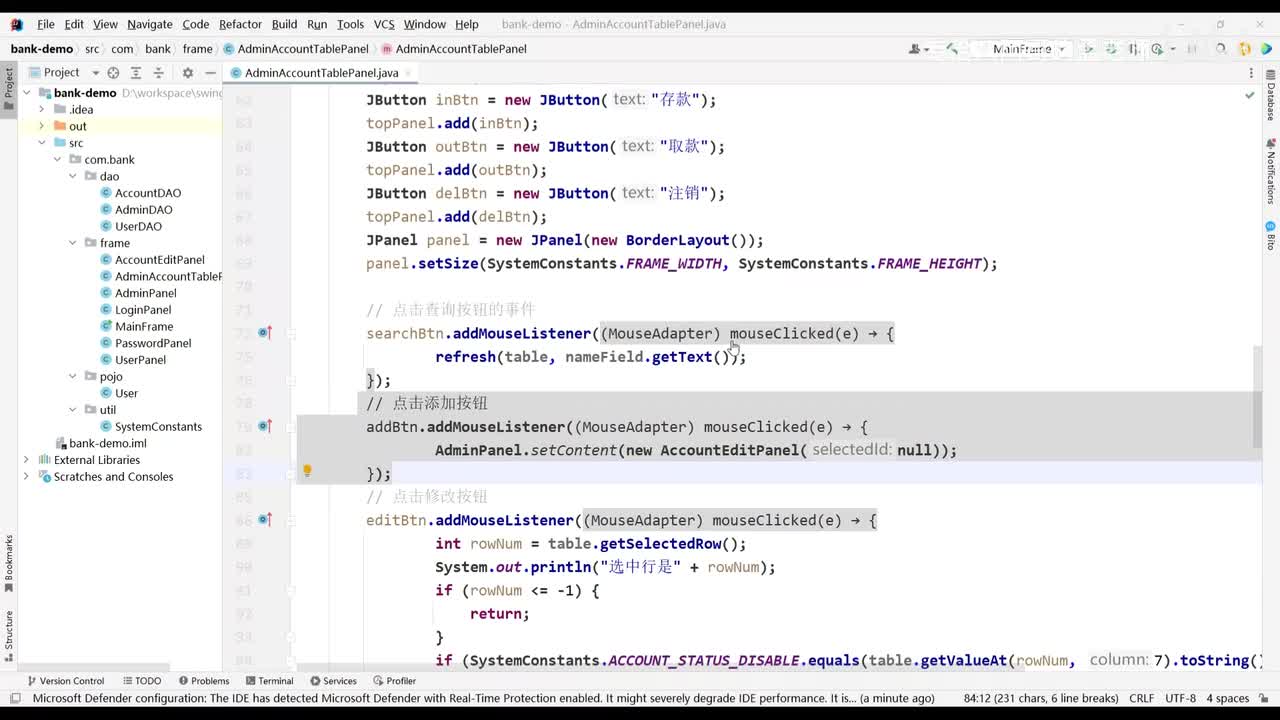Click the yellow IDE updates icon

[x=1245, y=49]
